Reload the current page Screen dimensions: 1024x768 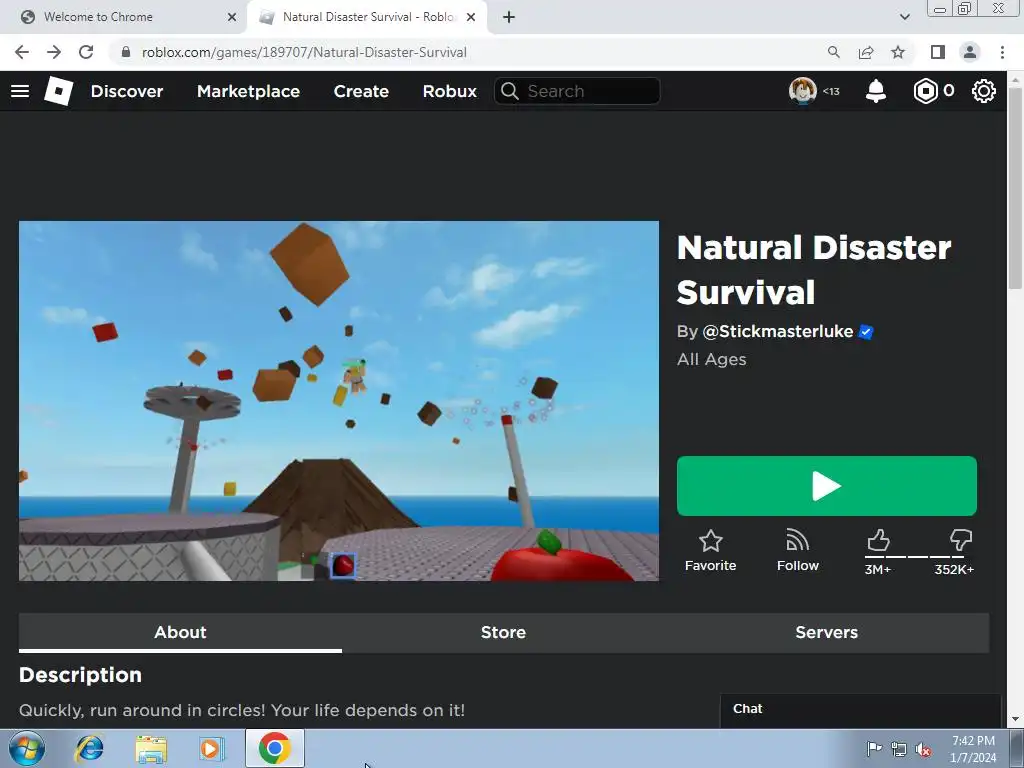point(86,52)
